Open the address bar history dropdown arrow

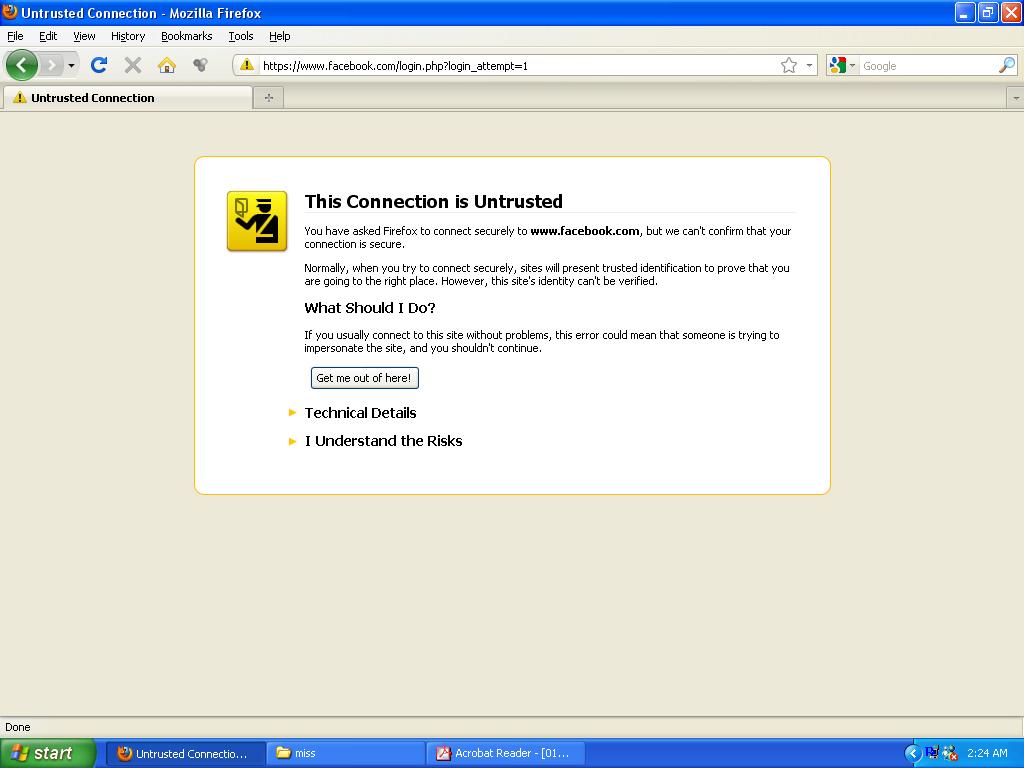click(x=809, y=65)
